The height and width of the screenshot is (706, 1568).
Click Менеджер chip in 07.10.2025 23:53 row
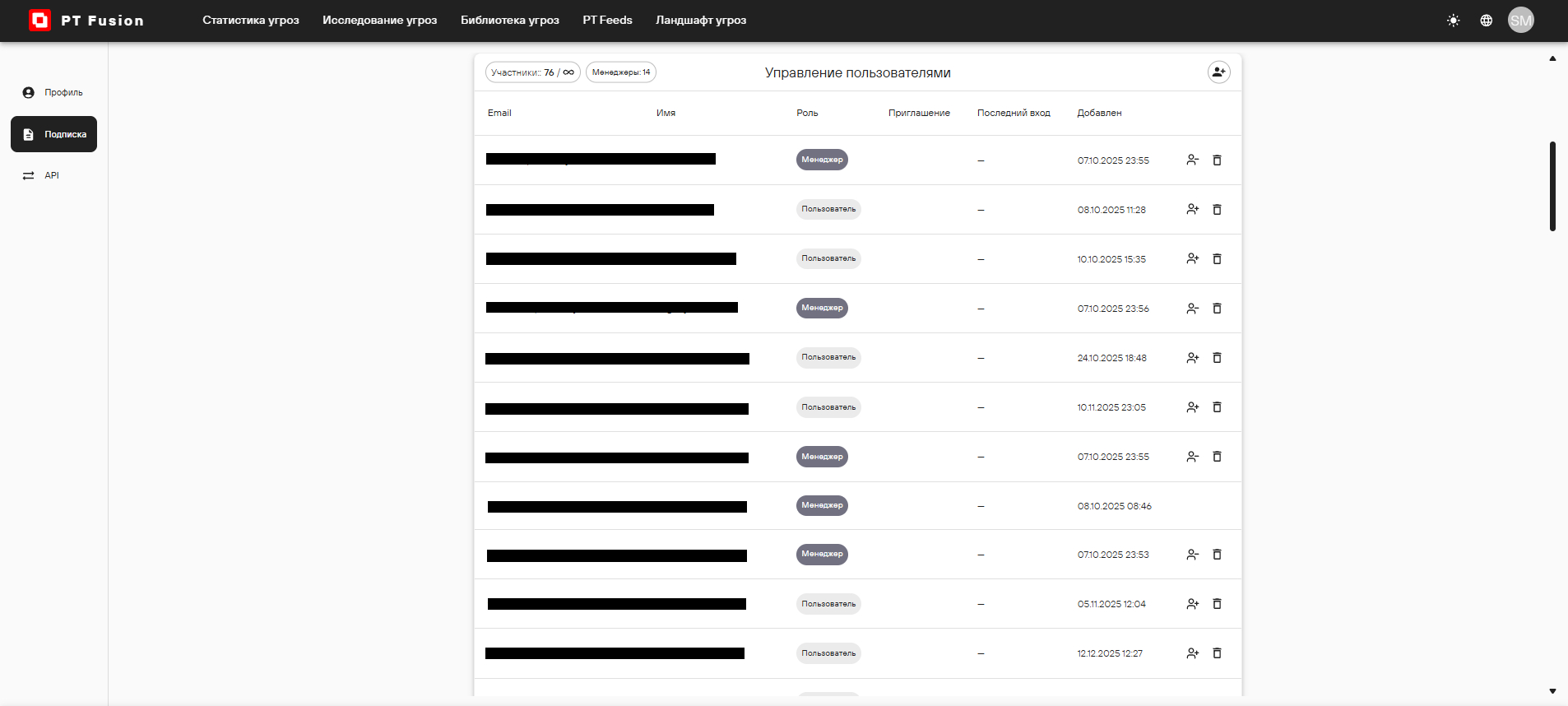(x=822, y=554)
